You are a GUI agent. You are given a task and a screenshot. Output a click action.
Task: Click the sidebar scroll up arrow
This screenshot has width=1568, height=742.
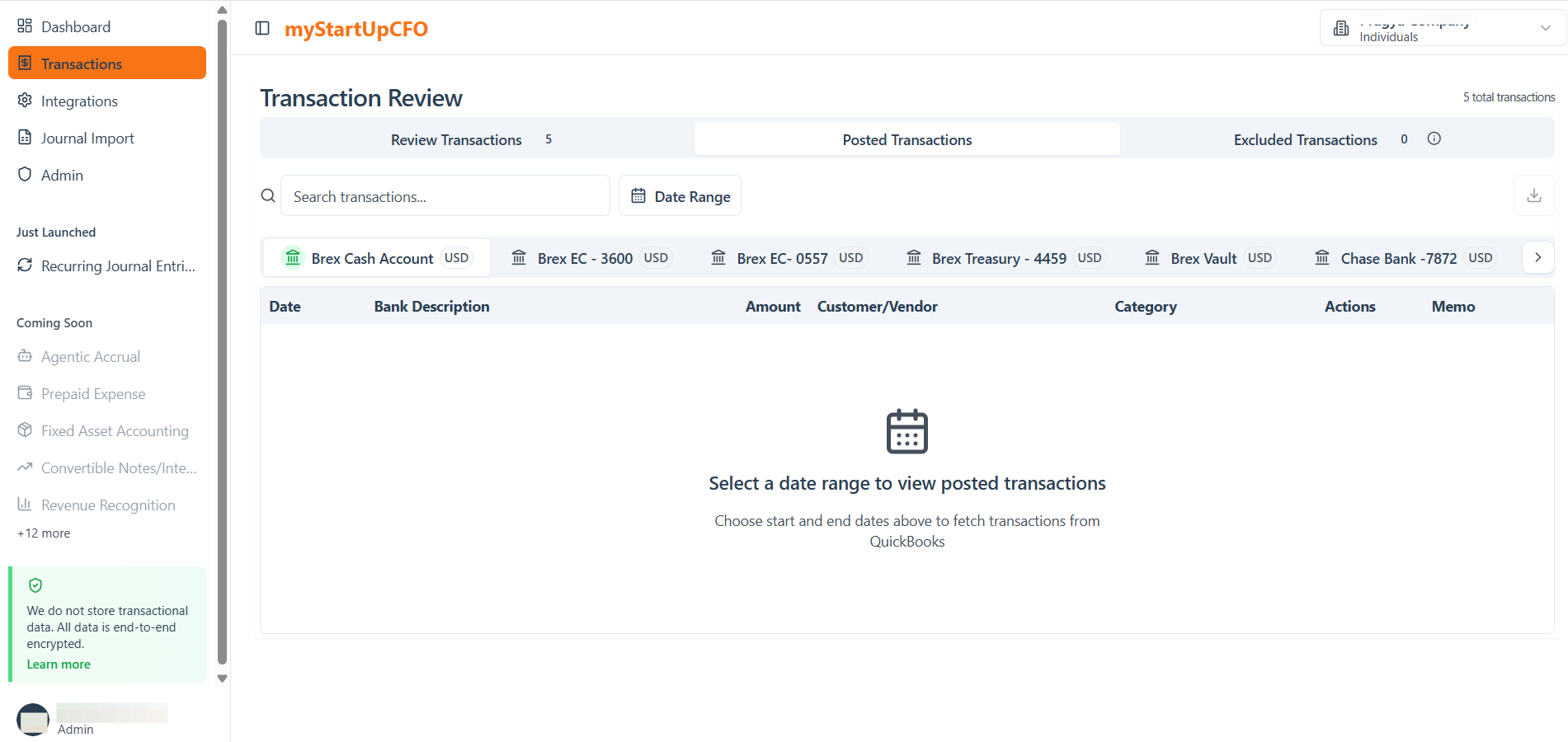point(222,10)
